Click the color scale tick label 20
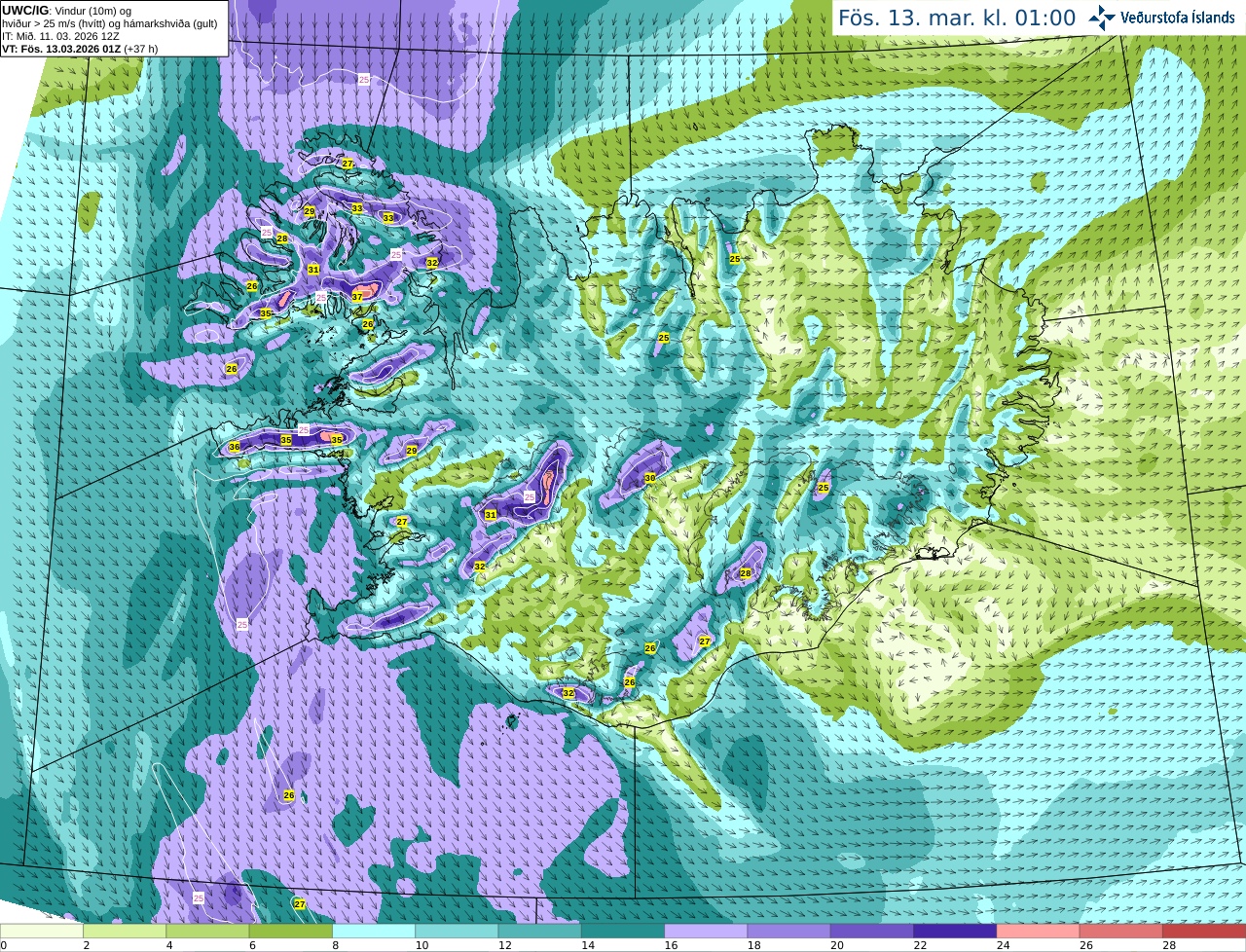 point(837,945)
